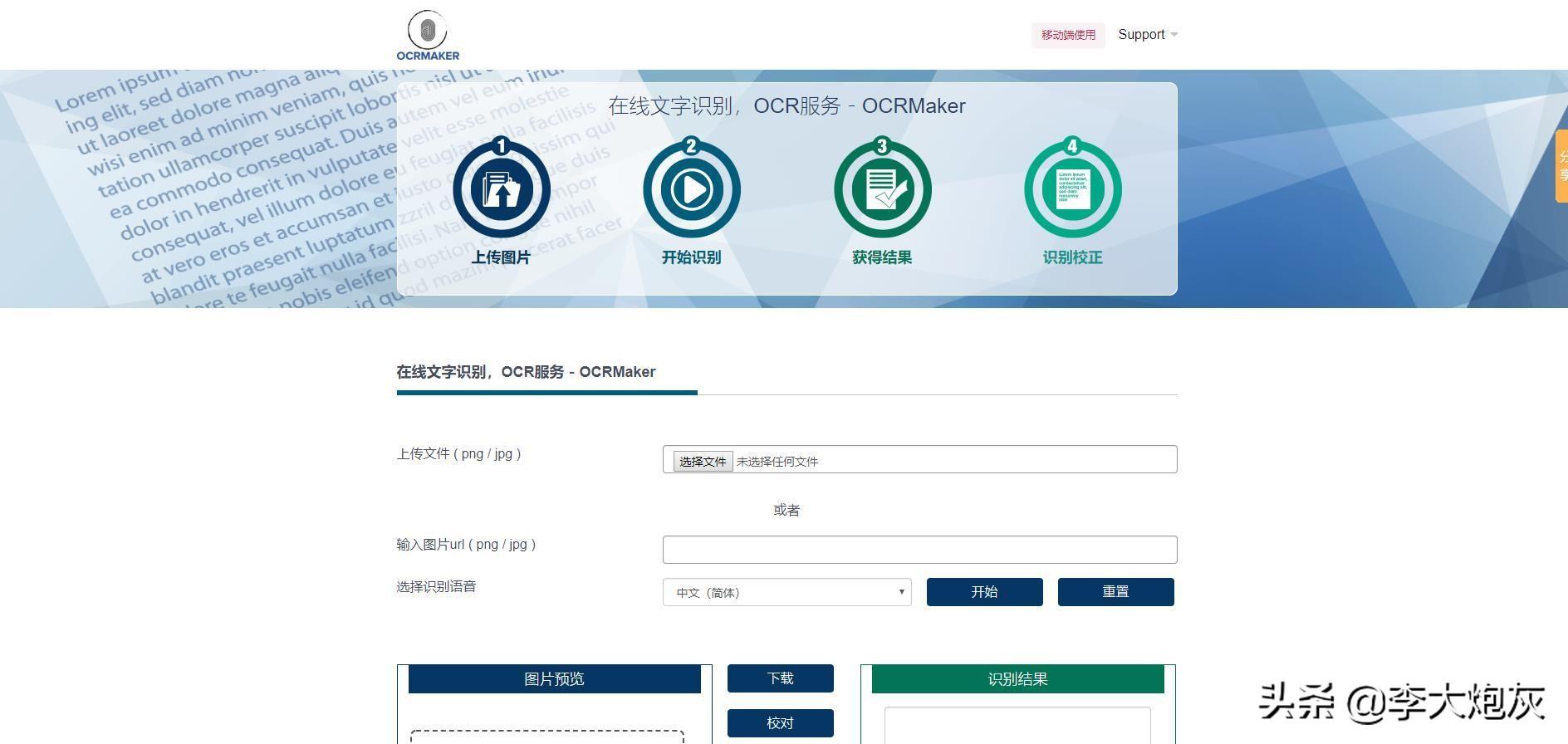Open the orange share tab at right edge
The width and height of the screenshot is (1568, 744).
pos(1561,166)
